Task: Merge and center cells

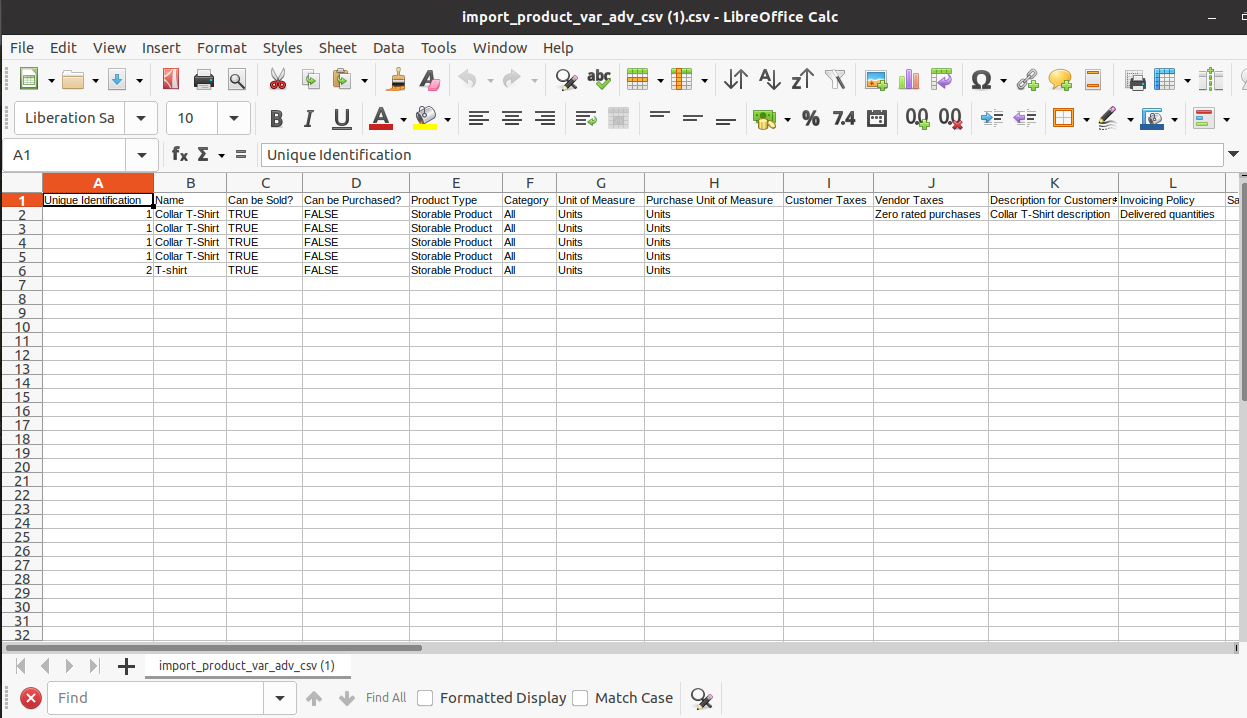Action: (x=618, y=118)
